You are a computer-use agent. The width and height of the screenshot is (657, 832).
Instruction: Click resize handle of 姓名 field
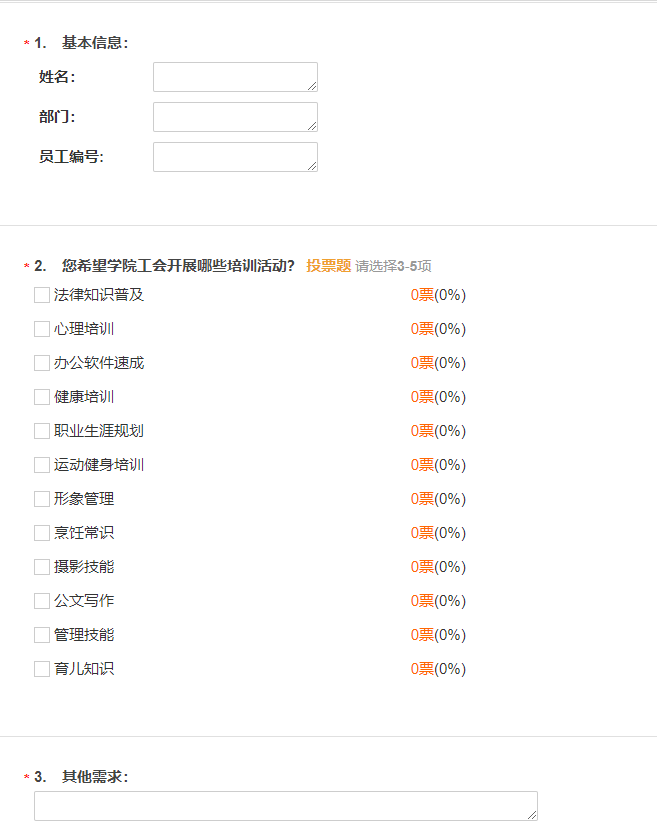pos(312,86)
